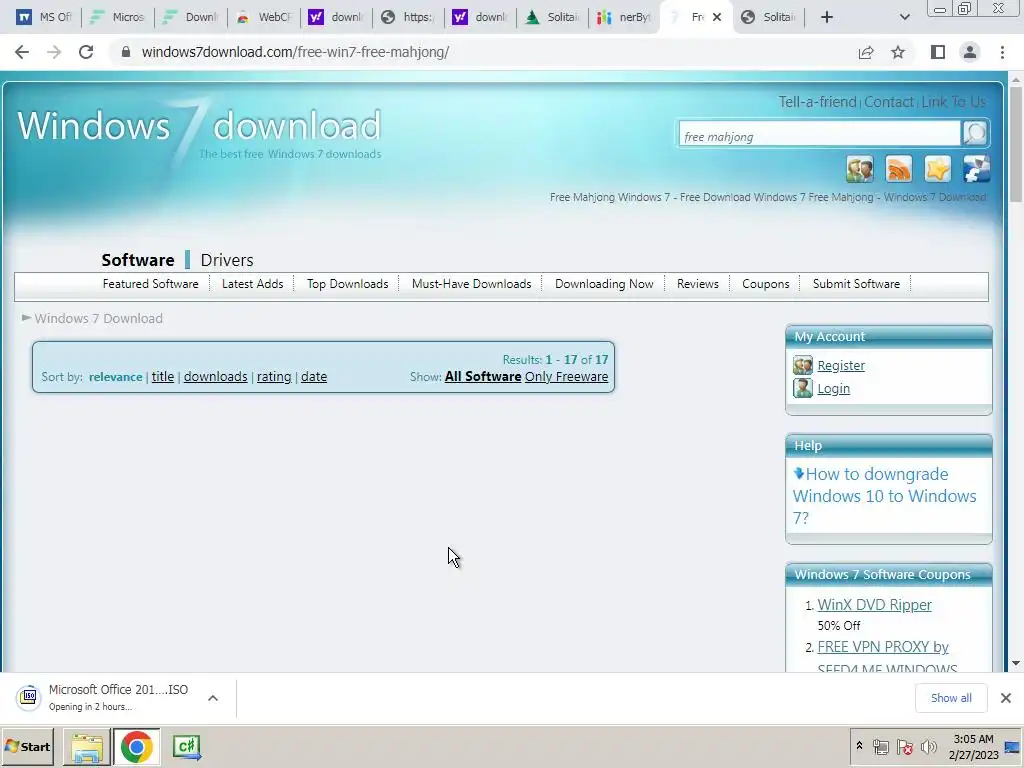This screenshot has width=1024, height=768.
Task: Show Only Freeware results
Action: [566, 377]
